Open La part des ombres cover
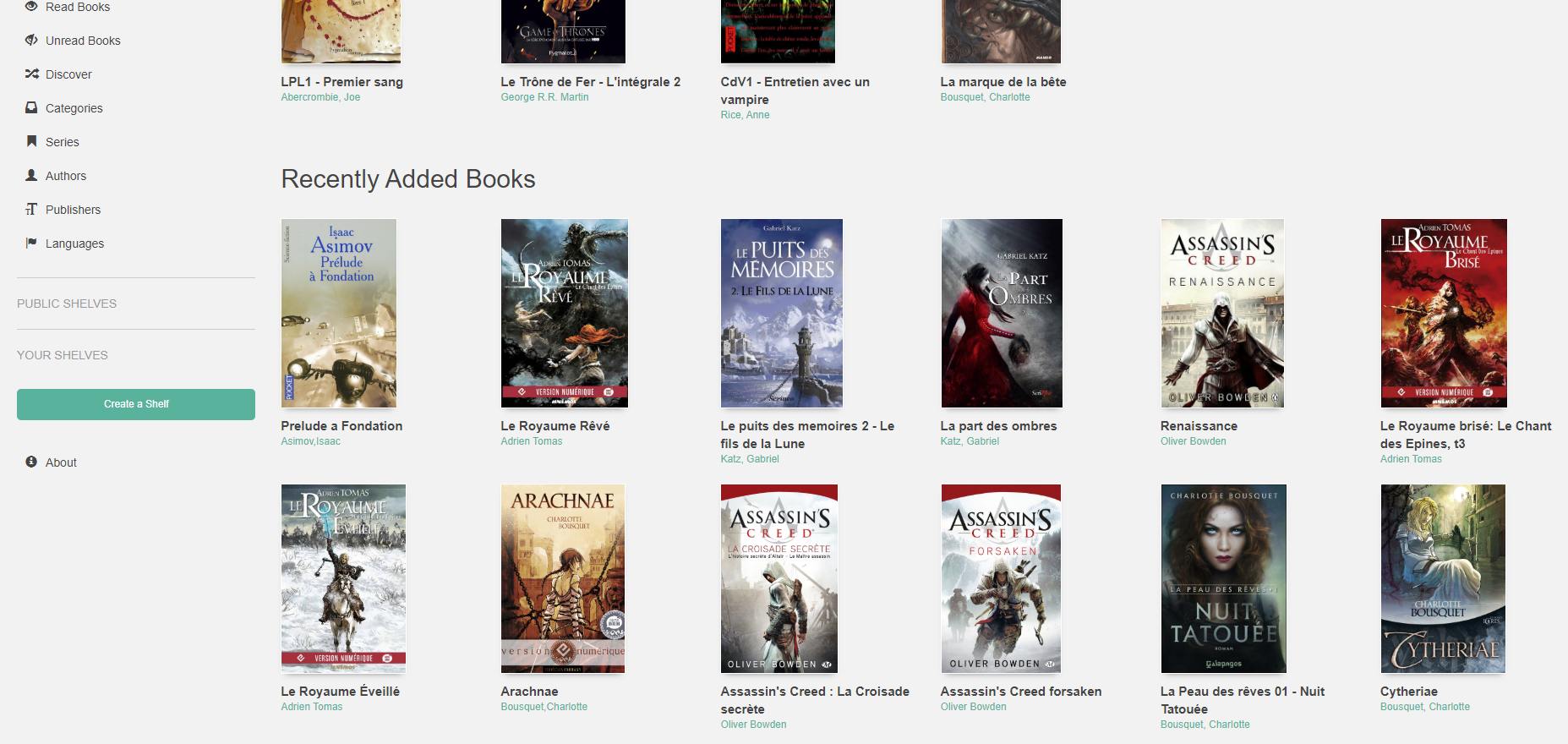 (x=1002, y=314)
